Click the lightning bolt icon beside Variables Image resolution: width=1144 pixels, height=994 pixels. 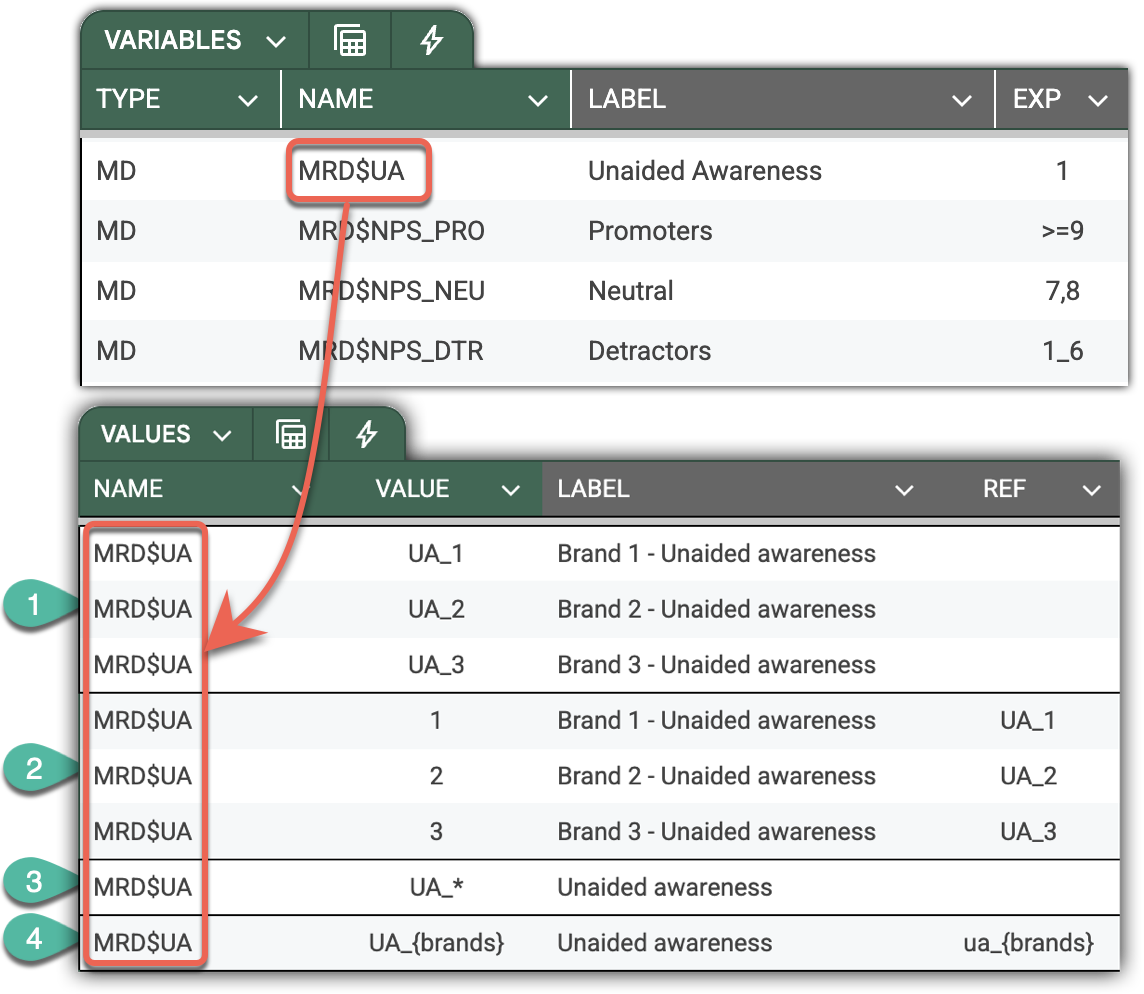point(431,41)
